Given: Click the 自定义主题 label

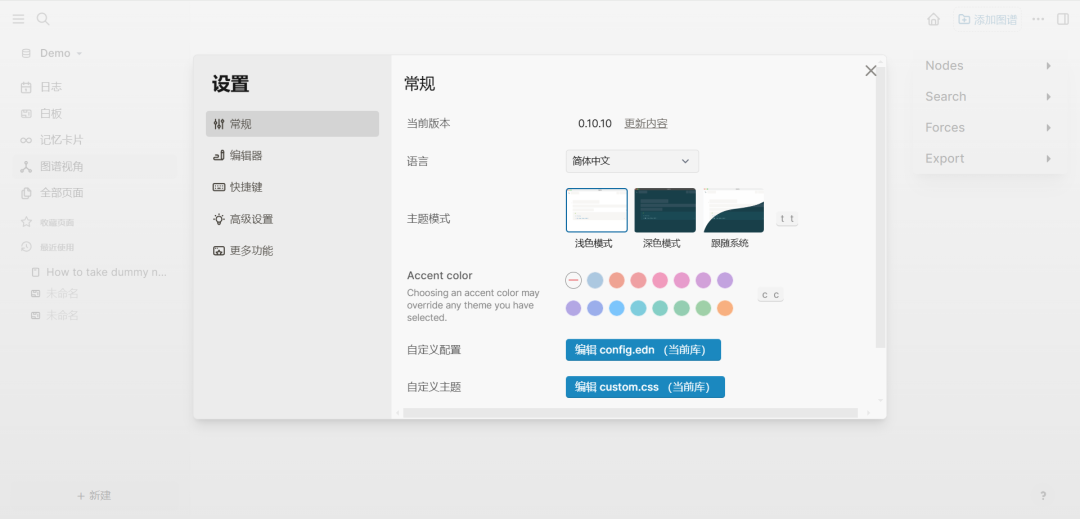Looking at the screenshot, I should tap(434, 387).
